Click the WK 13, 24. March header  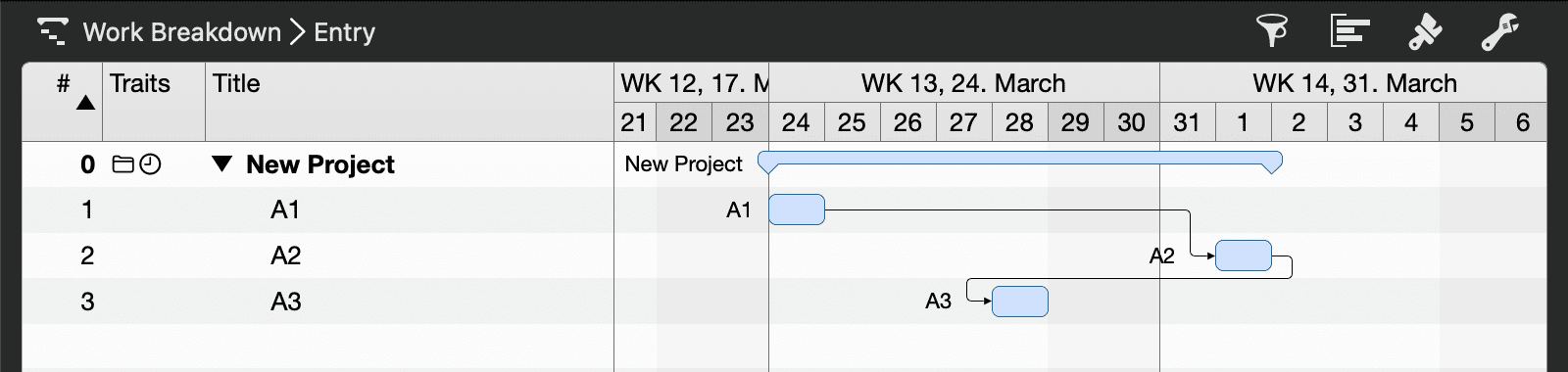pos(963,83)
